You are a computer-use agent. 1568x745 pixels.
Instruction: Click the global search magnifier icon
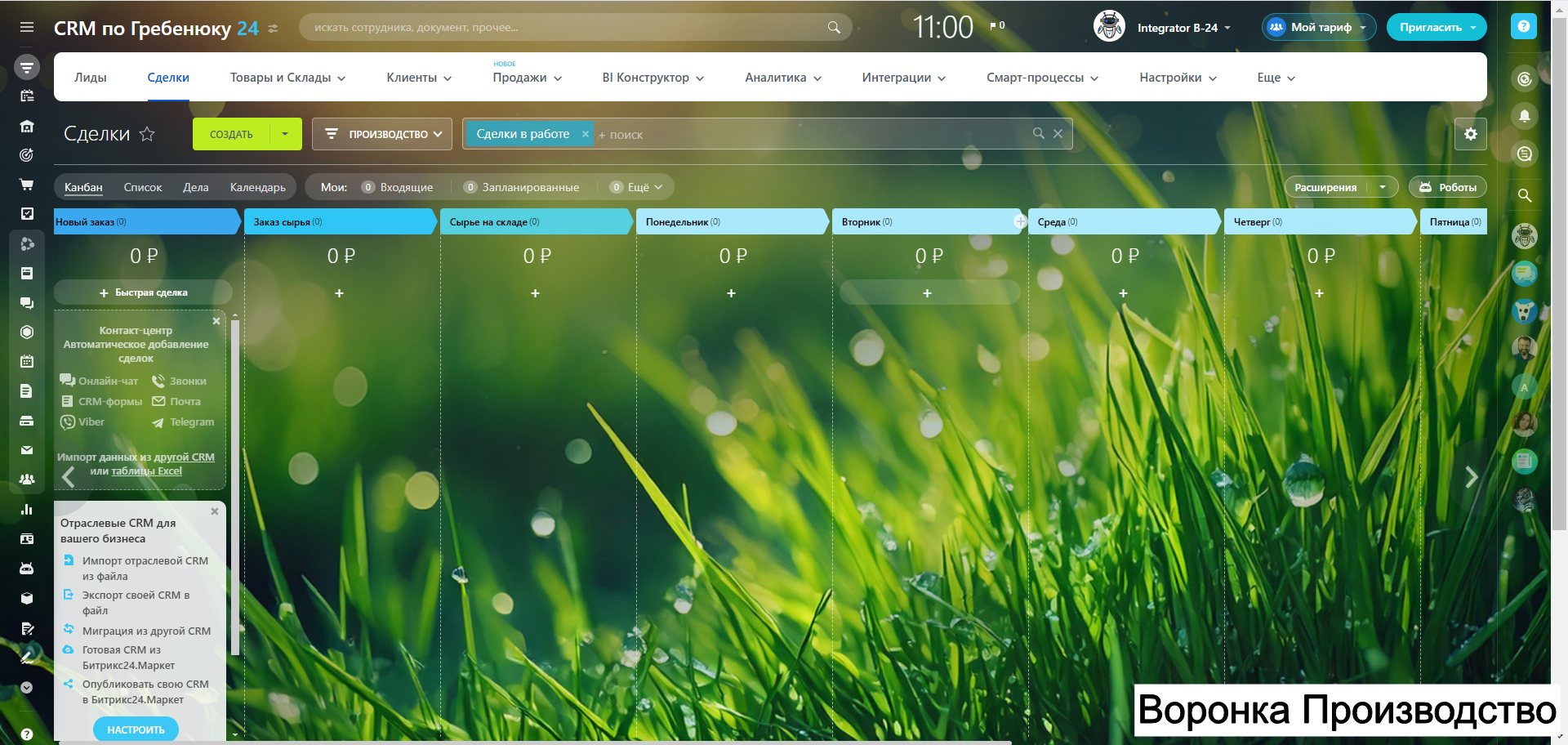click(834, 27)
